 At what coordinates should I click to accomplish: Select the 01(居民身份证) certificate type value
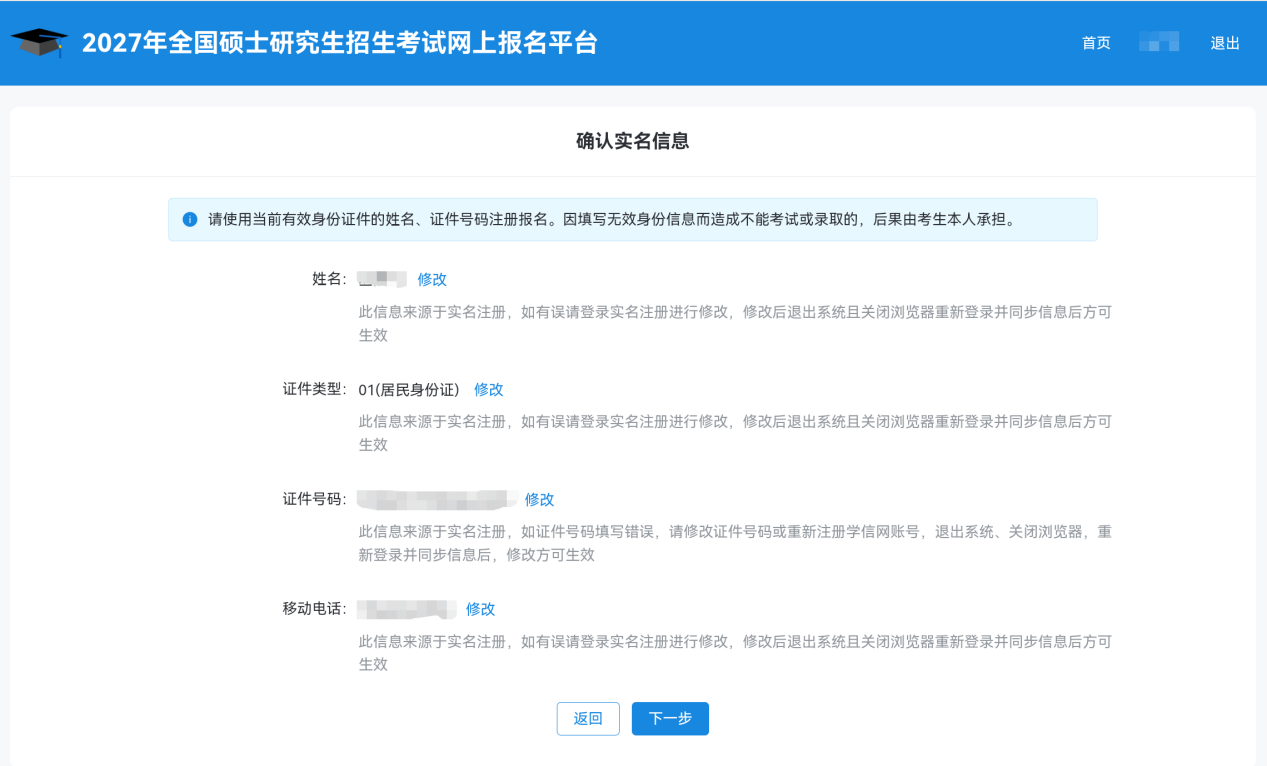click(409, 389)
